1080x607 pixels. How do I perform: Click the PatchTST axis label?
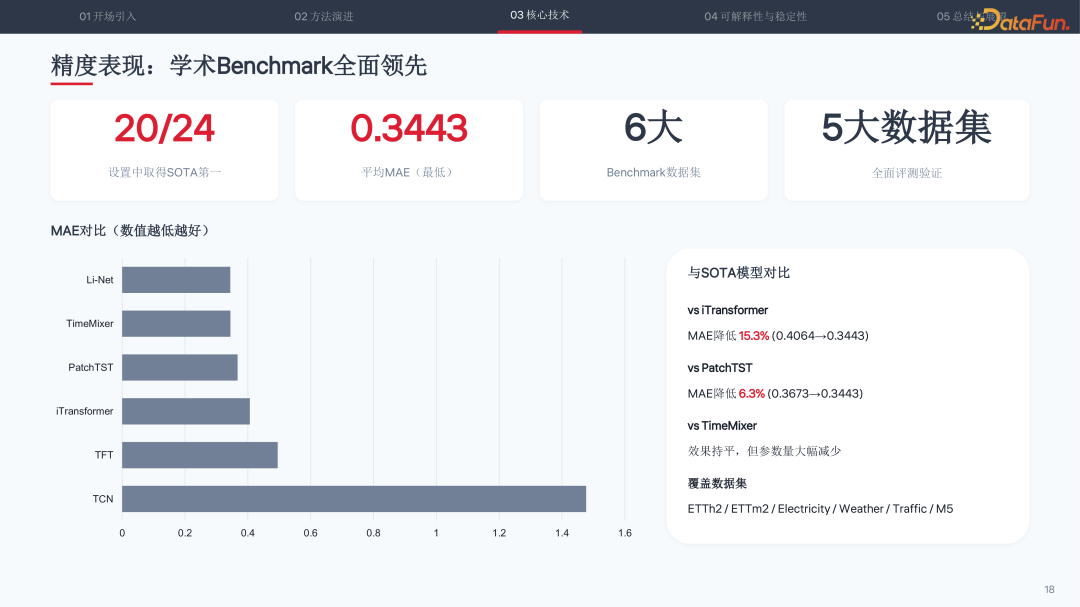tap(91, 367)
